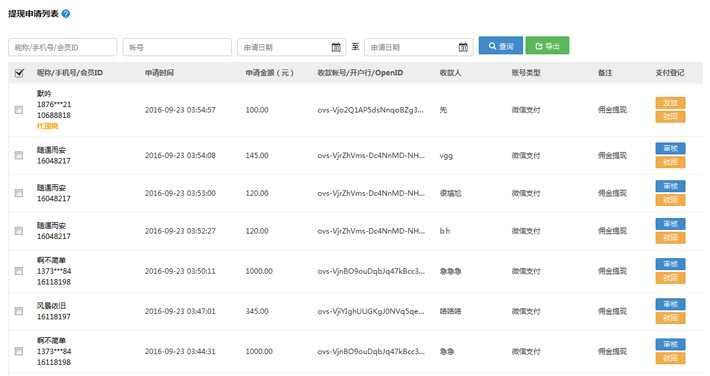
Task: Check the row for 100.00 withdrawal
Action: 19,110
